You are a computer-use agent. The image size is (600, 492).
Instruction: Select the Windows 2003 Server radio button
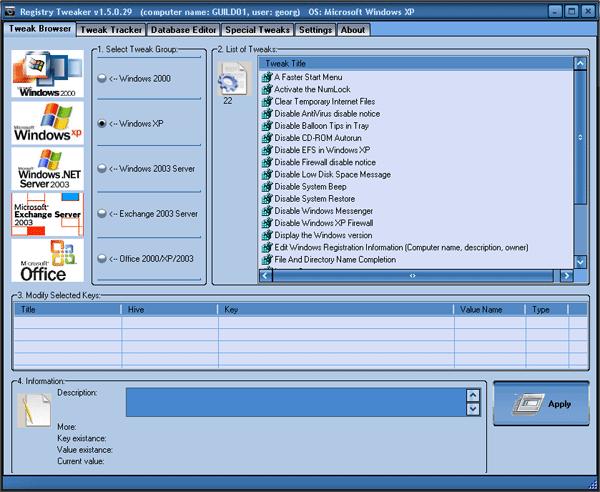[x=101, y=168]
